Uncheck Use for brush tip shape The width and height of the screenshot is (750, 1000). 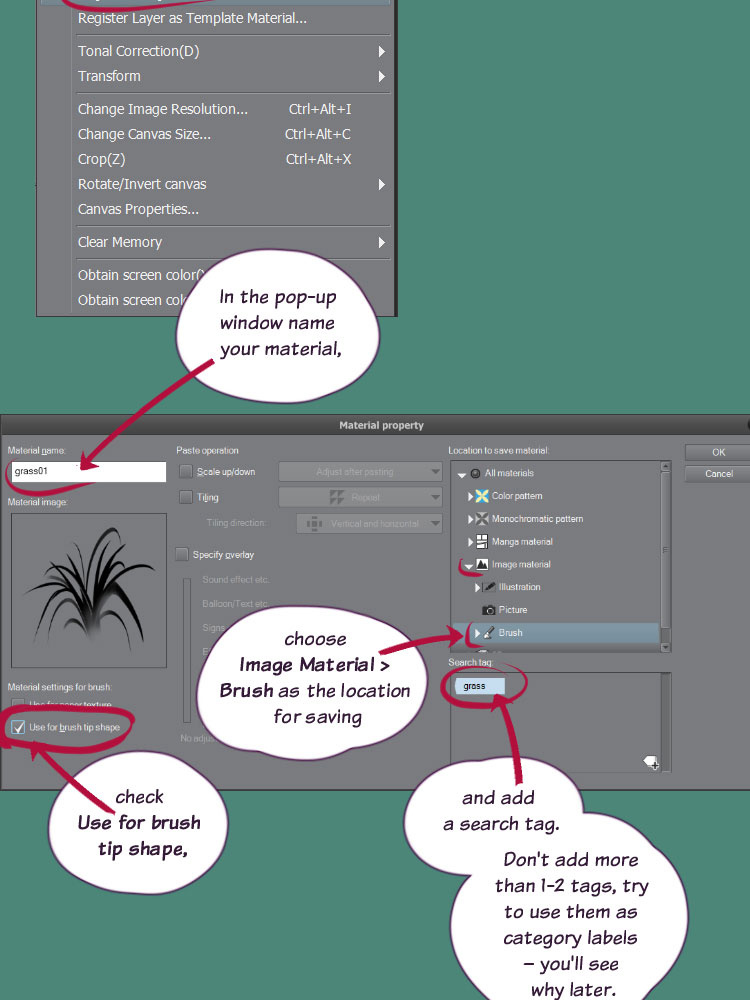pyautogui.click(x=18, y=727)
